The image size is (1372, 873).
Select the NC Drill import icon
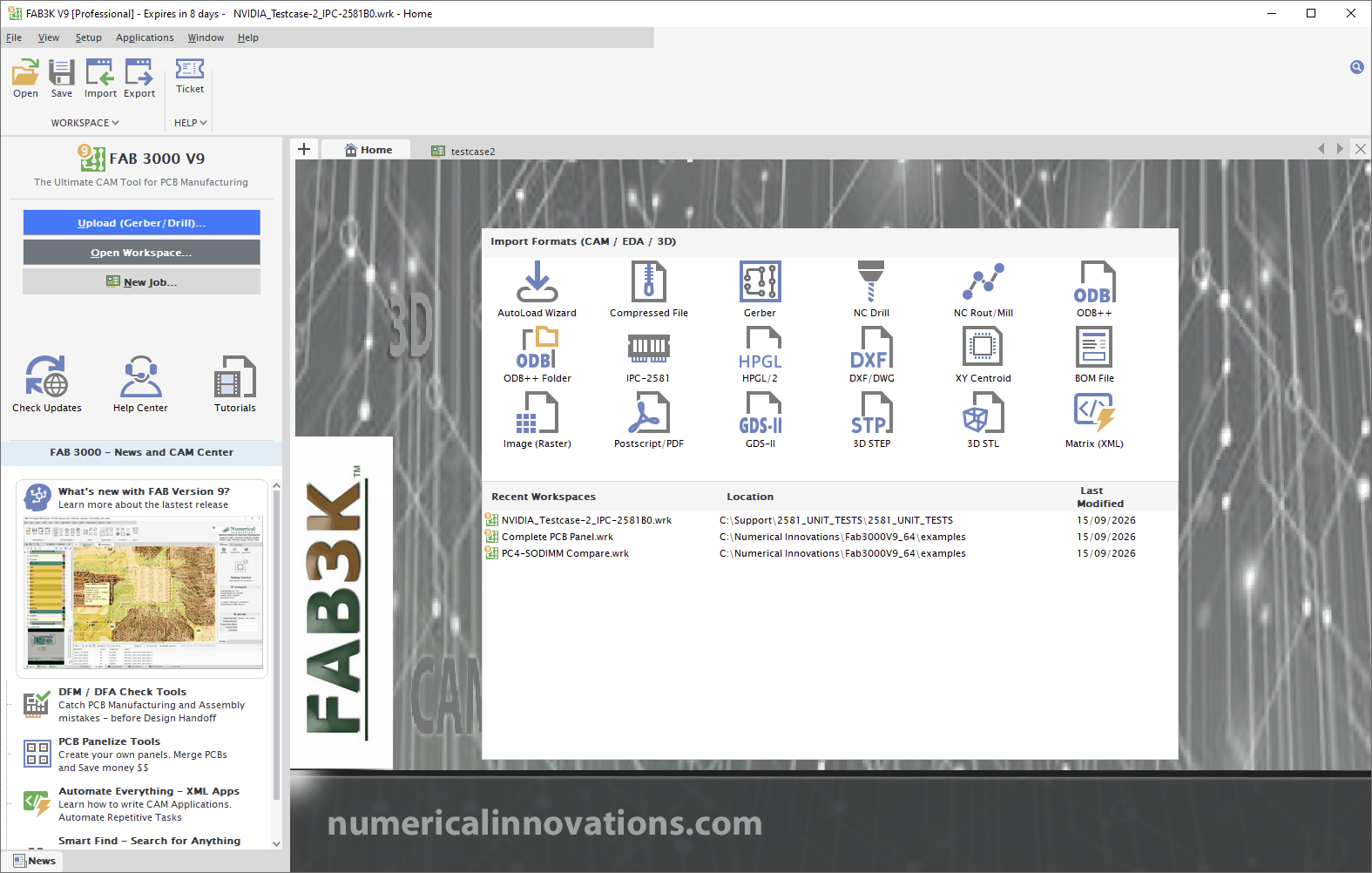point(872,289)
